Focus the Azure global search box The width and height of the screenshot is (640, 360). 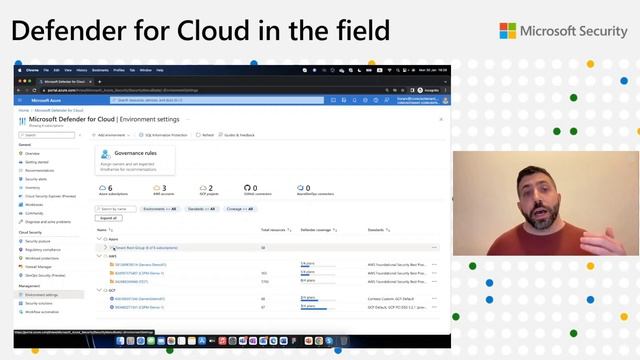point(217,100)
